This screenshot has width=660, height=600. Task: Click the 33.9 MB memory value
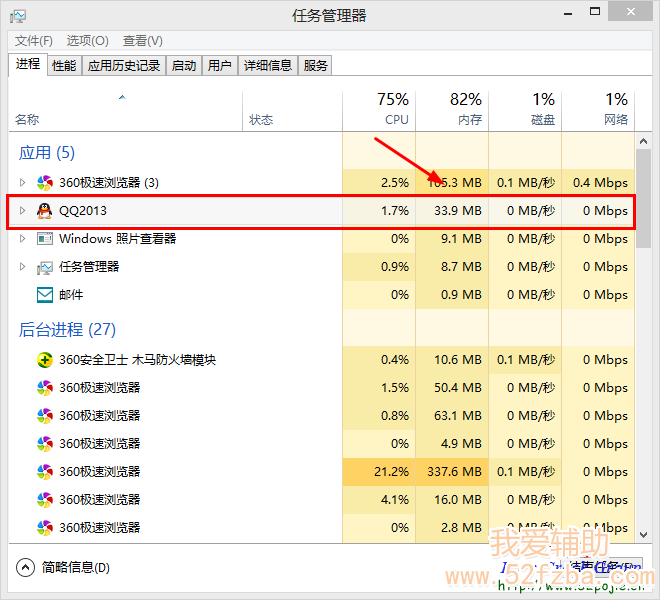458,211
